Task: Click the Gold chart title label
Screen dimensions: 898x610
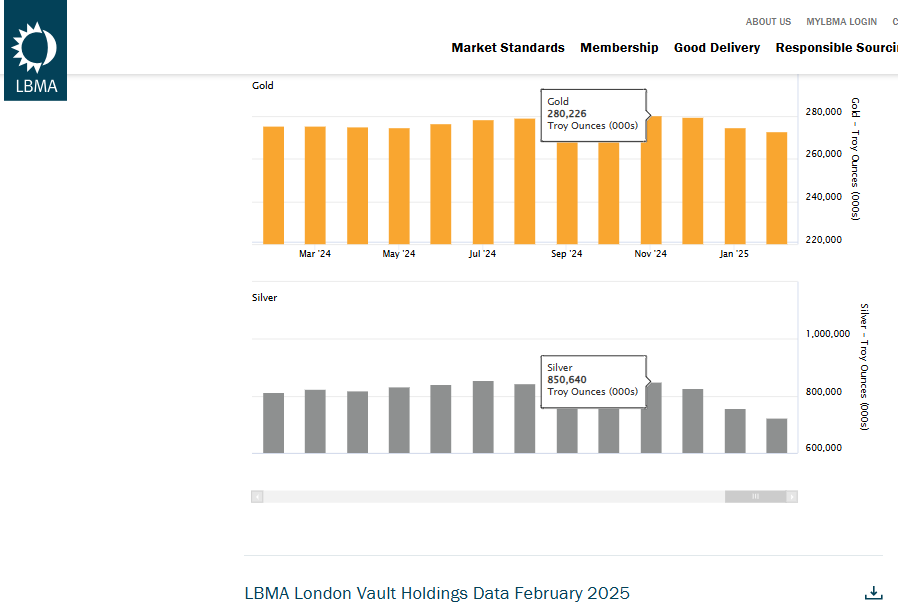Action: 263,85
